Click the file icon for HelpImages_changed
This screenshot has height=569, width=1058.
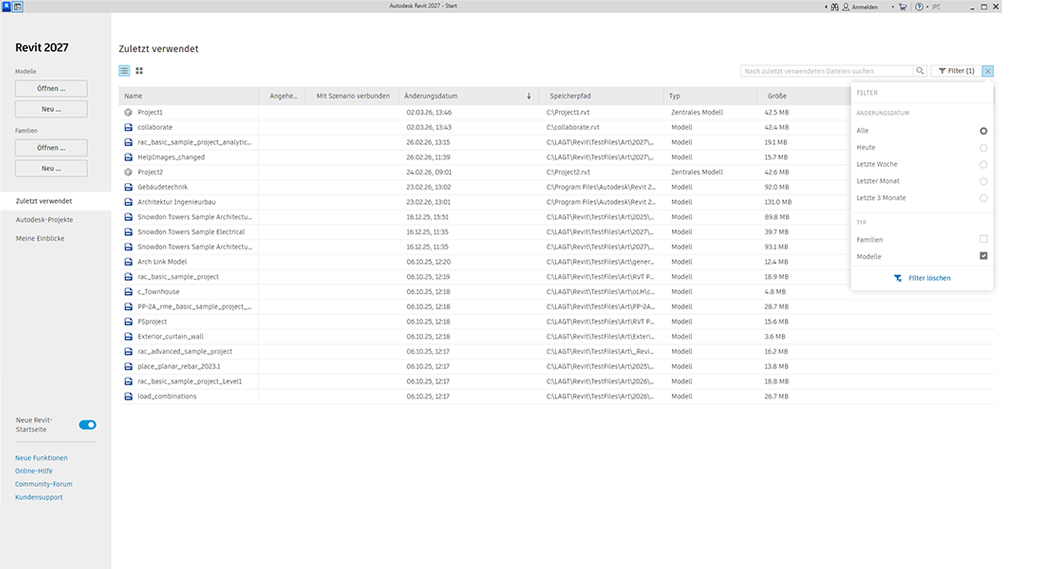[128, 157]
